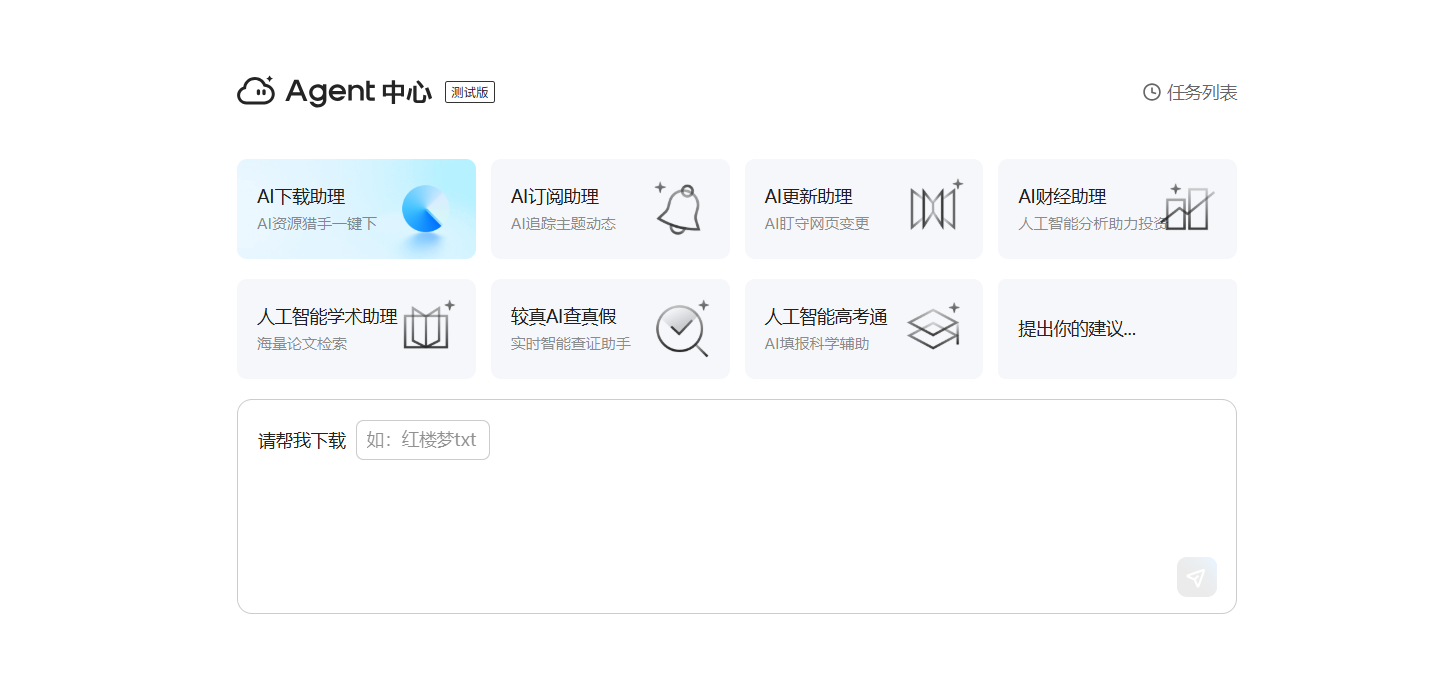Click the open book icon on 人工智能学术助理

(428, 328)
